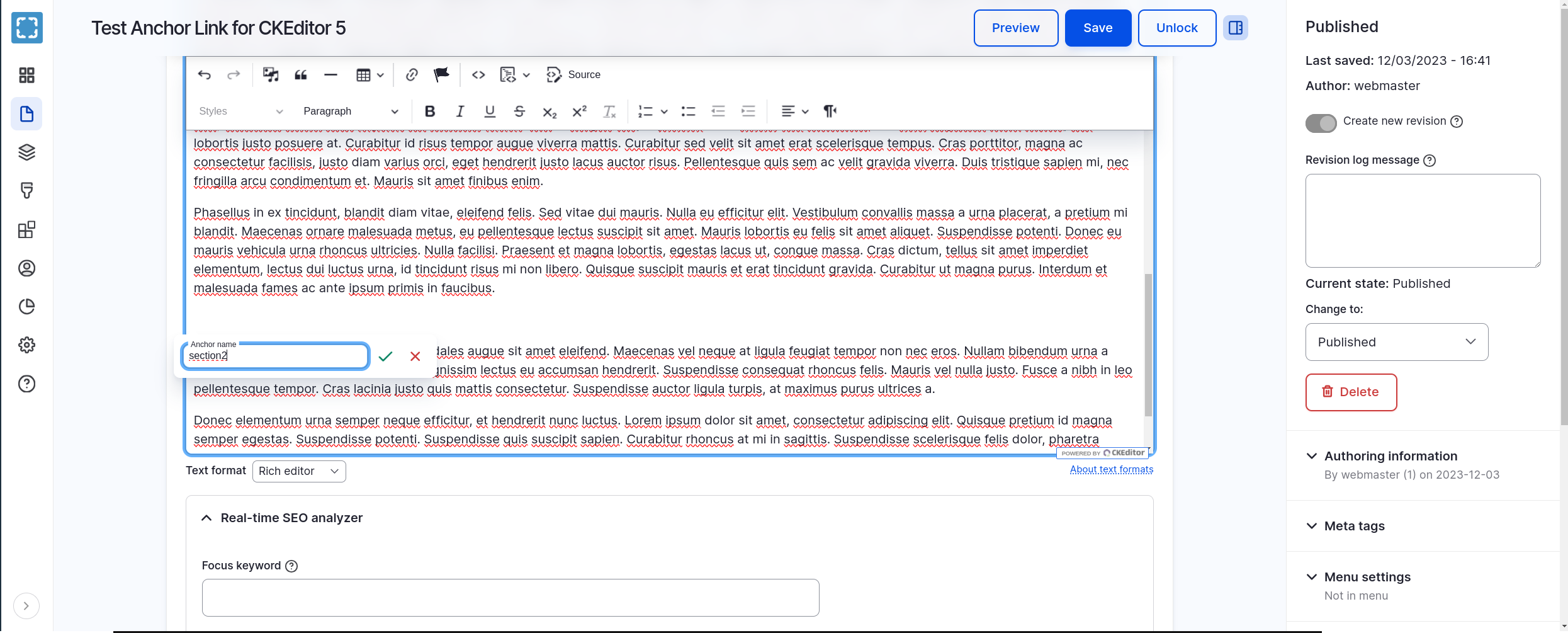Click the undo arrow icon
The height and width of the screenshot is (633, 1568).
tap(204, 75)
